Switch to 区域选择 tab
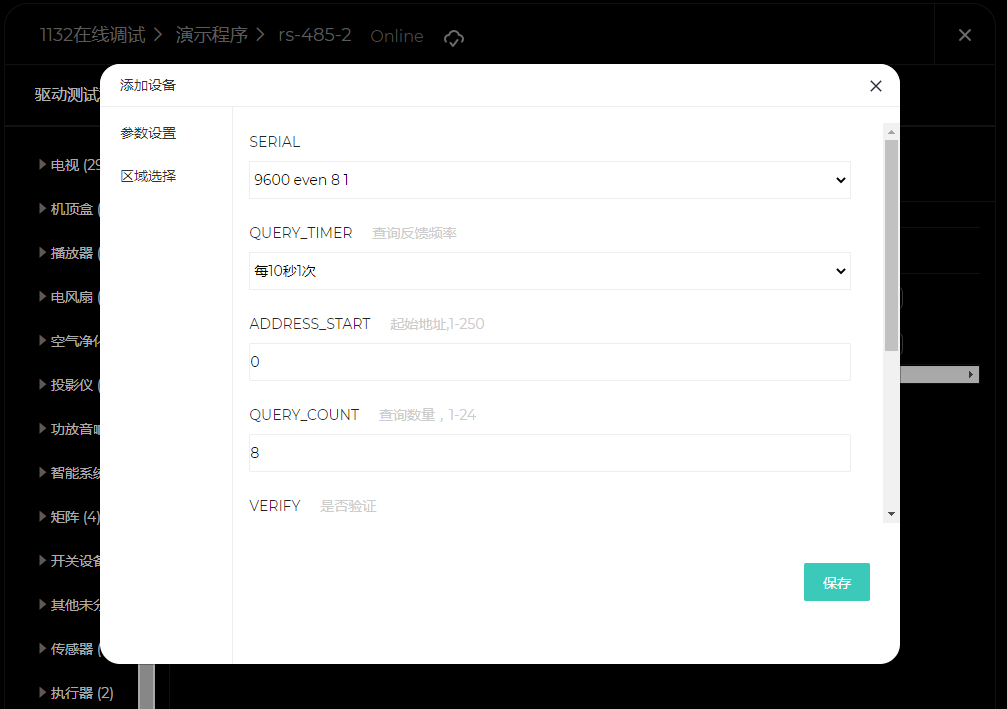The width and height of the screenshot is (1007, 709). click(148, 177)
